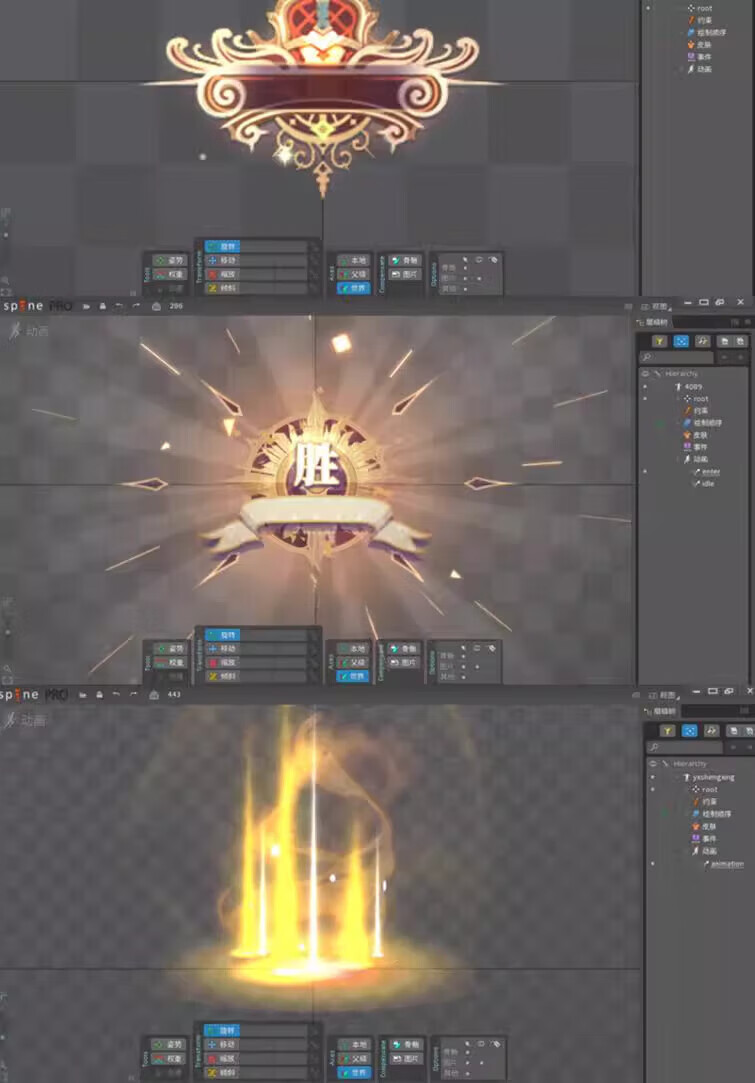Viewport: 755px width, 1083px height.
Task: Select enter animation in 4089 tree
Action: click(x=707, y=472)
